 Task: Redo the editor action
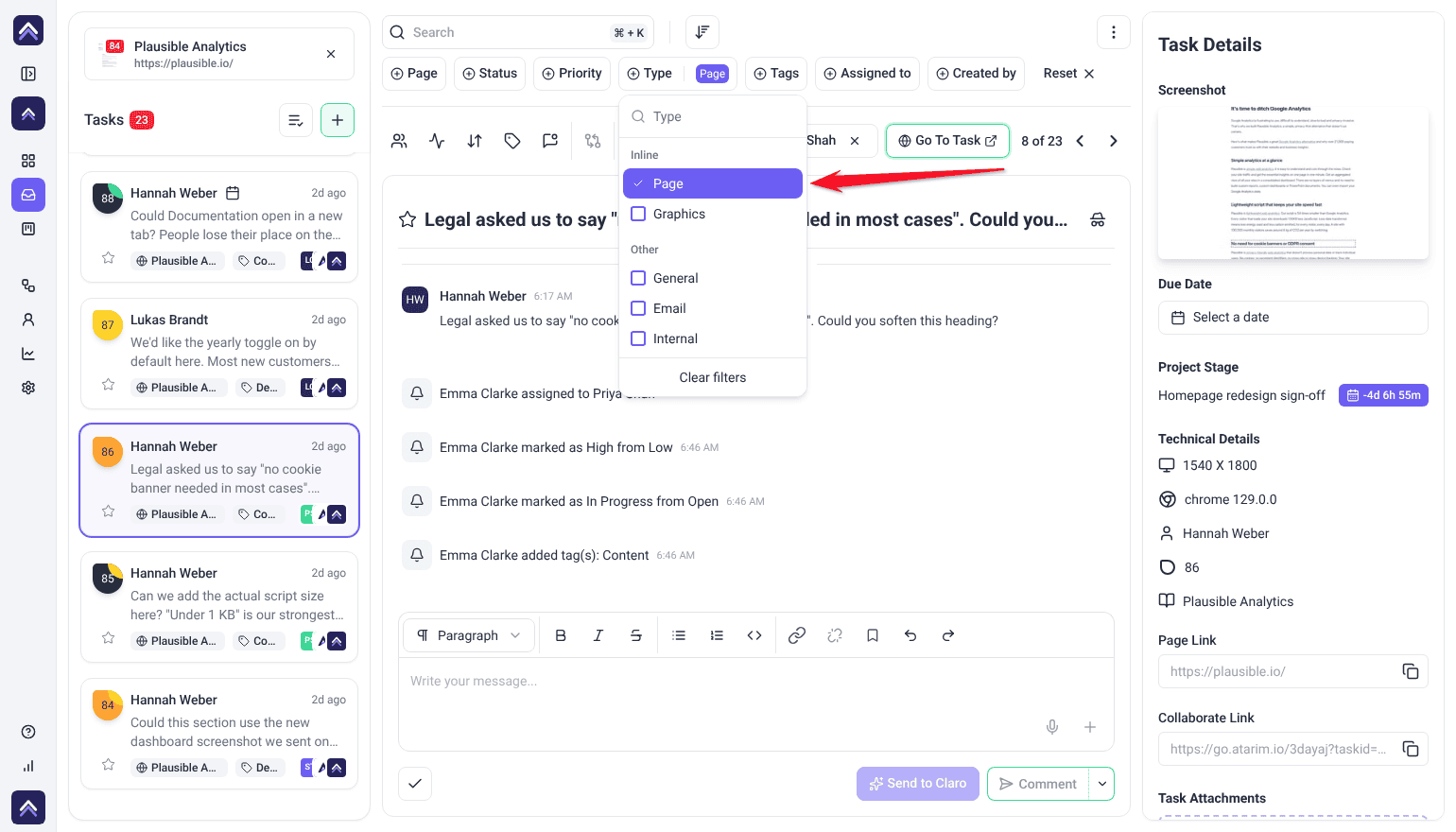click(948, 635)
